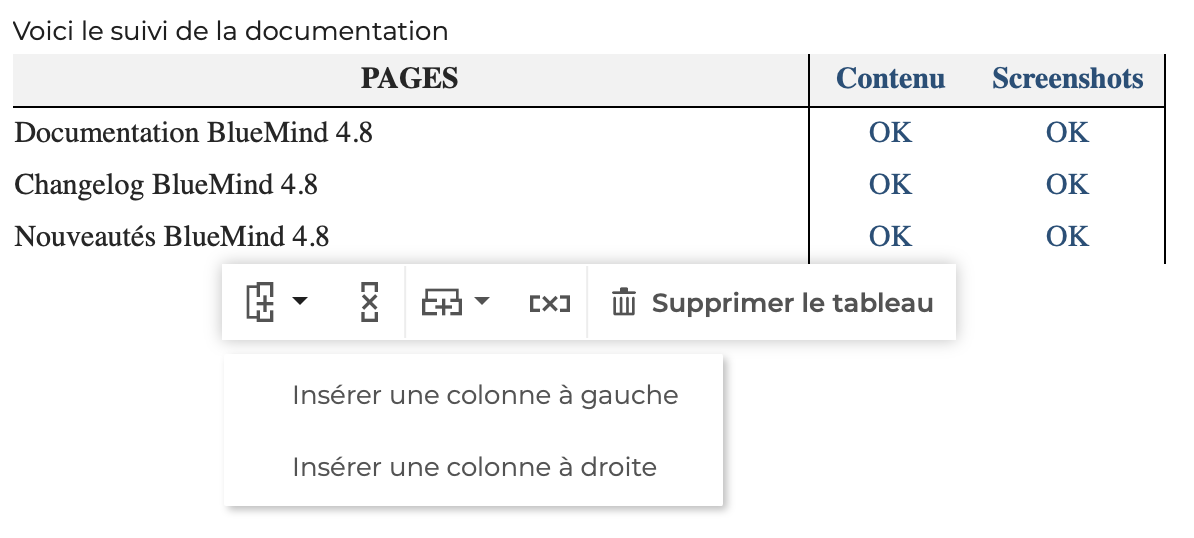Click Contenu OK cell for Documentation row
Image resolution: width=1194 pixels, height=538 pixels.
click(x=890, y=132)
